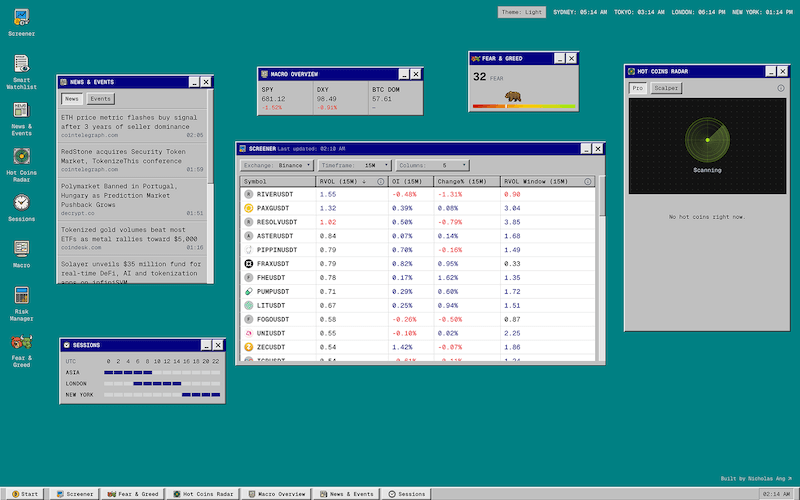The width and height of the screenshot is (800, 500).
Task: Click the info icon in Hot Coins Radar
Action: (781, 88)
